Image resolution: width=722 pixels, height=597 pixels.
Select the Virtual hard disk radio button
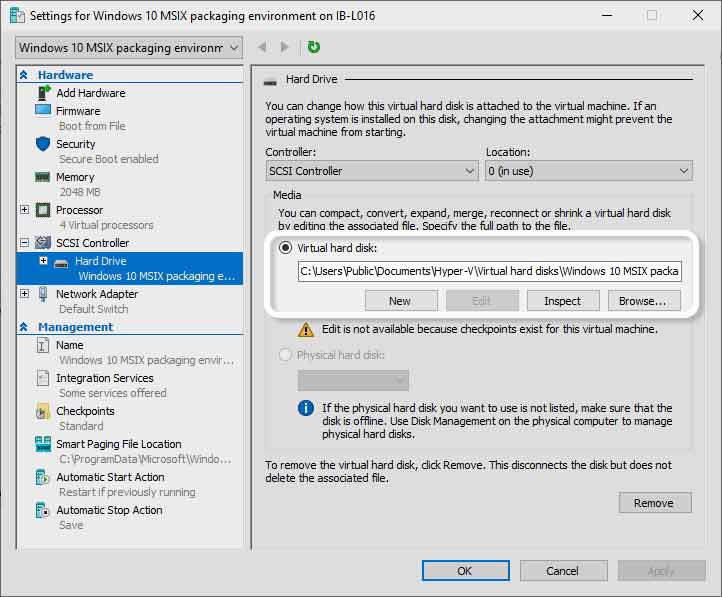(285, 248)
